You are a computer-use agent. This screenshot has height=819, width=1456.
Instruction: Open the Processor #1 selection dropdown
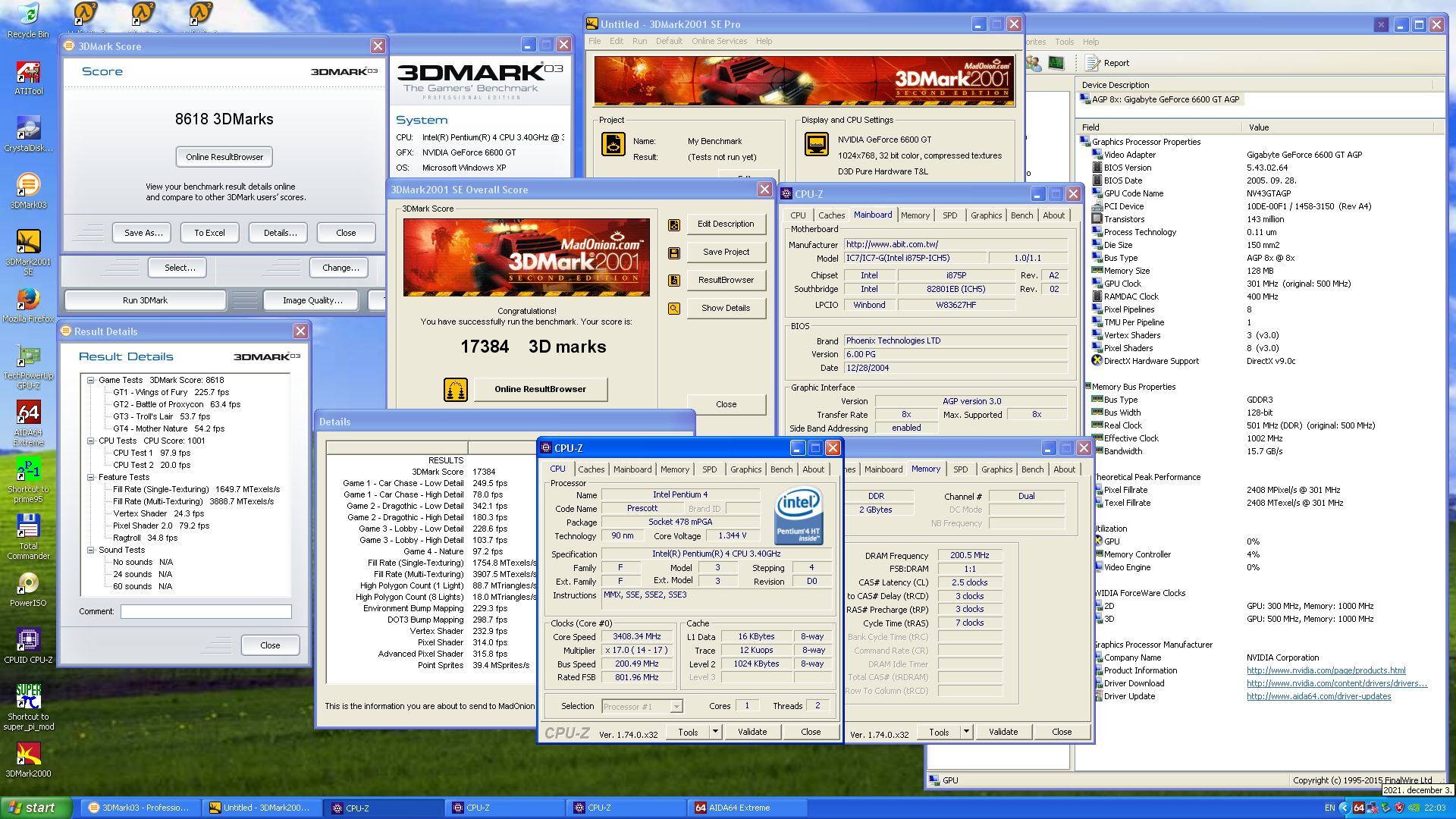pyautogui.click(x=676, y=707)
